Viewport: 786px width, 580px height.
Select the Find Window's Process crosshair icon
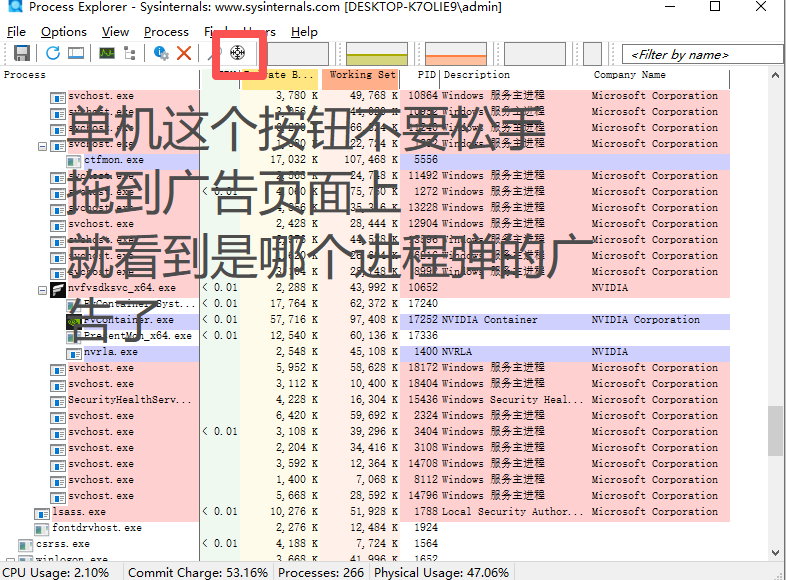pos(237,52)
